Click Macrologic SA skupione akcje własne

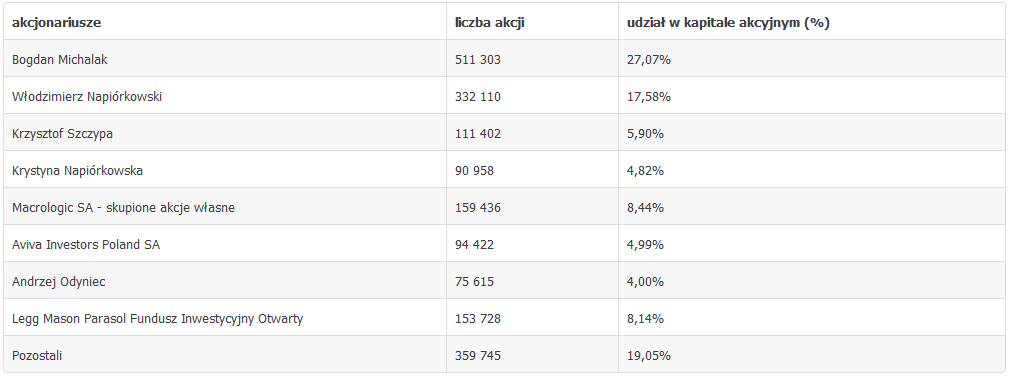coord(123,207)
